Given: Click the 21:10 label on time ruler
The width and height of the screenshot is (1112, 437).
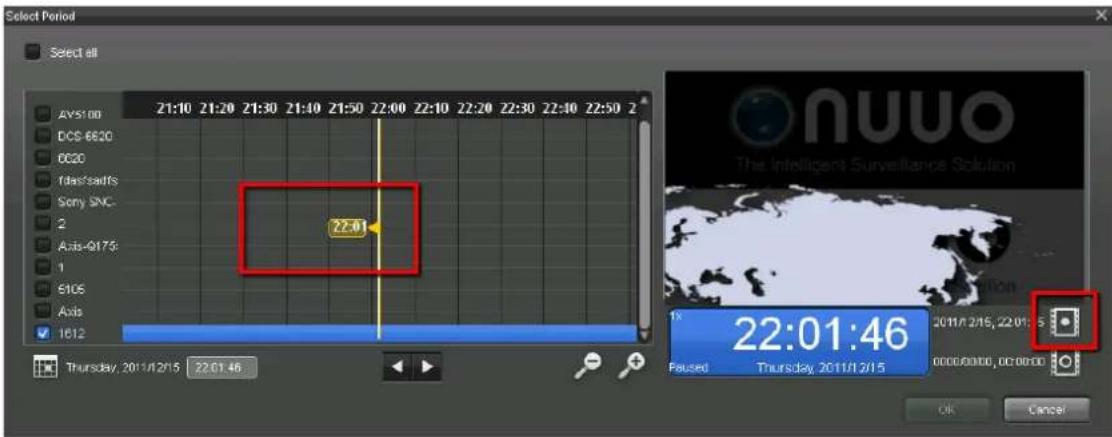Looking at the screenshot, I should tap(174, 108).
